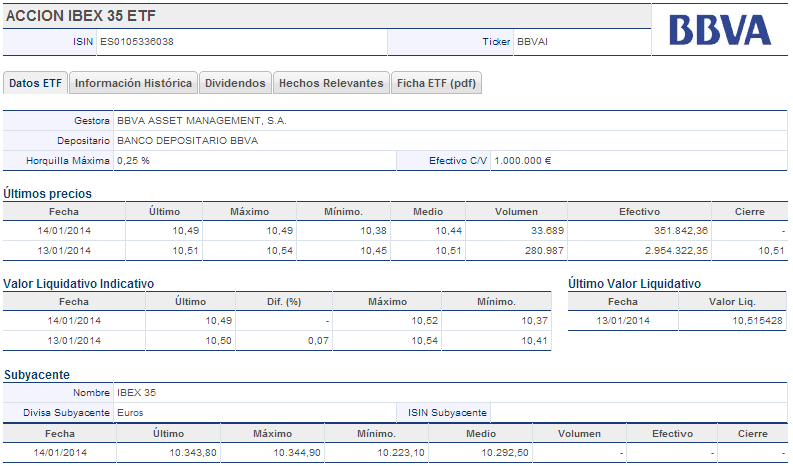Click the volume value 33.689
793x466 pixels.
pyautogui.click(x=547, y=231)
